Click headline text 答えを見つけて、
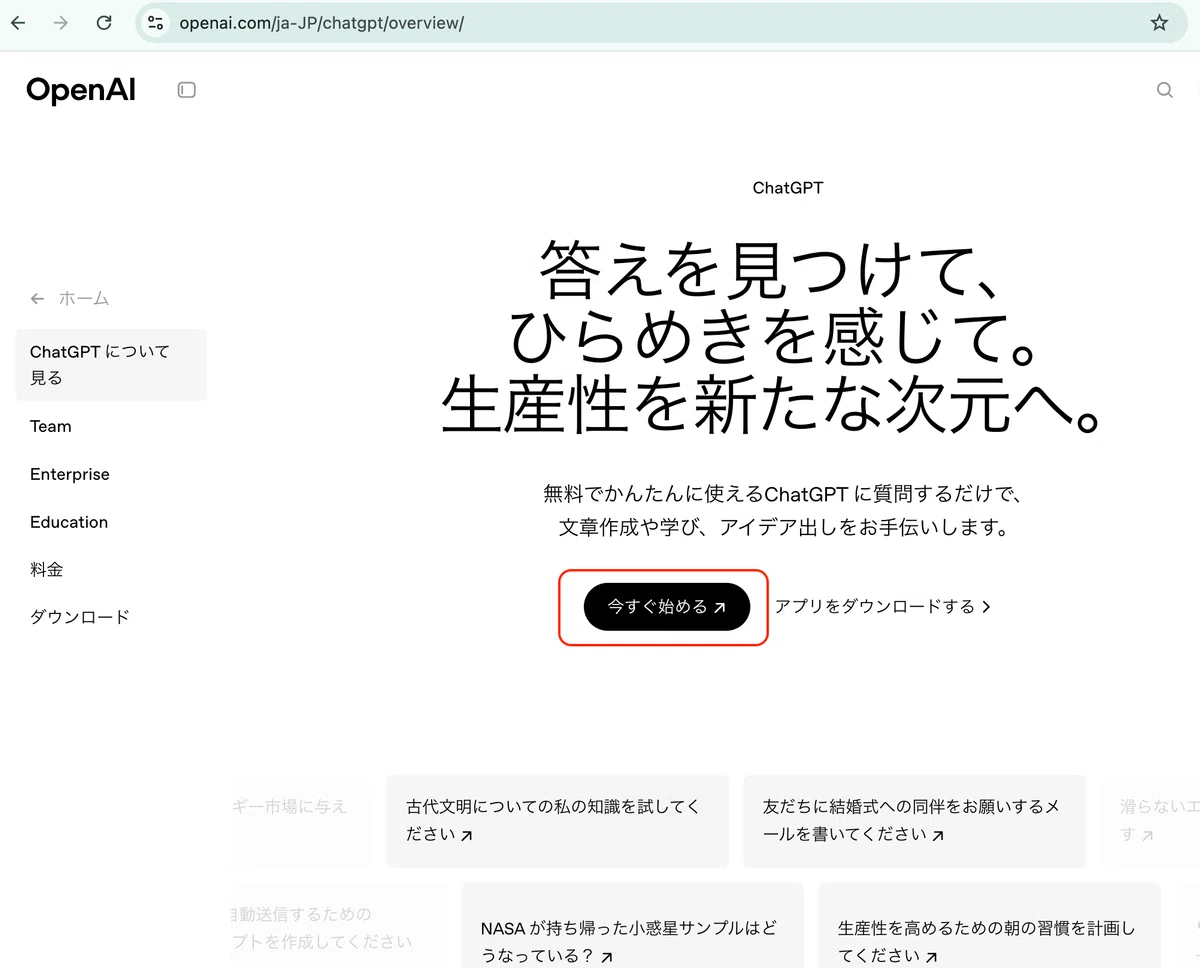 pos(771,272)
